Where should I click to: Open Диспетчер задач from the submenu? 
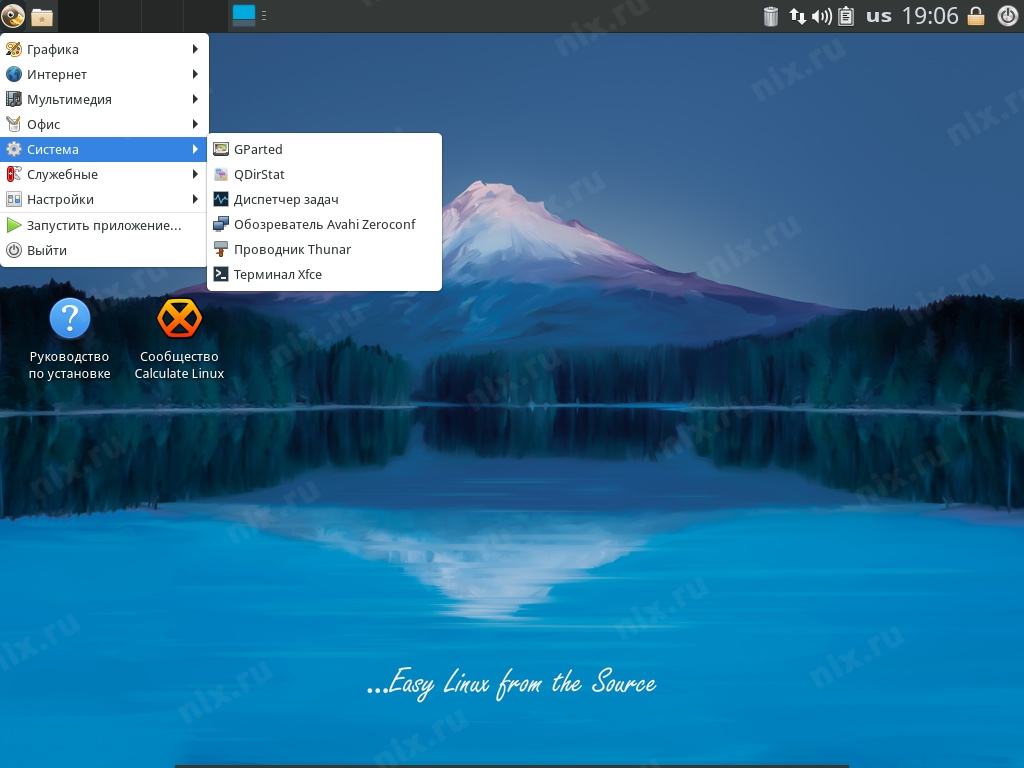point(285,199)
